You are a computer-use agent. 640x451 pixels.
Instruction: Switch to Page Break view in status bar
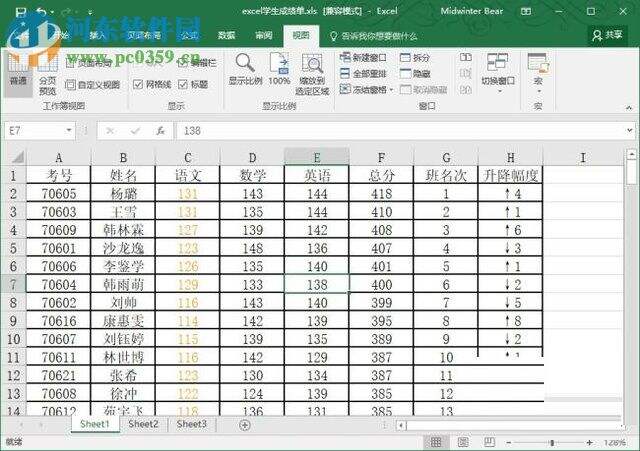click(x=489, y=442)
